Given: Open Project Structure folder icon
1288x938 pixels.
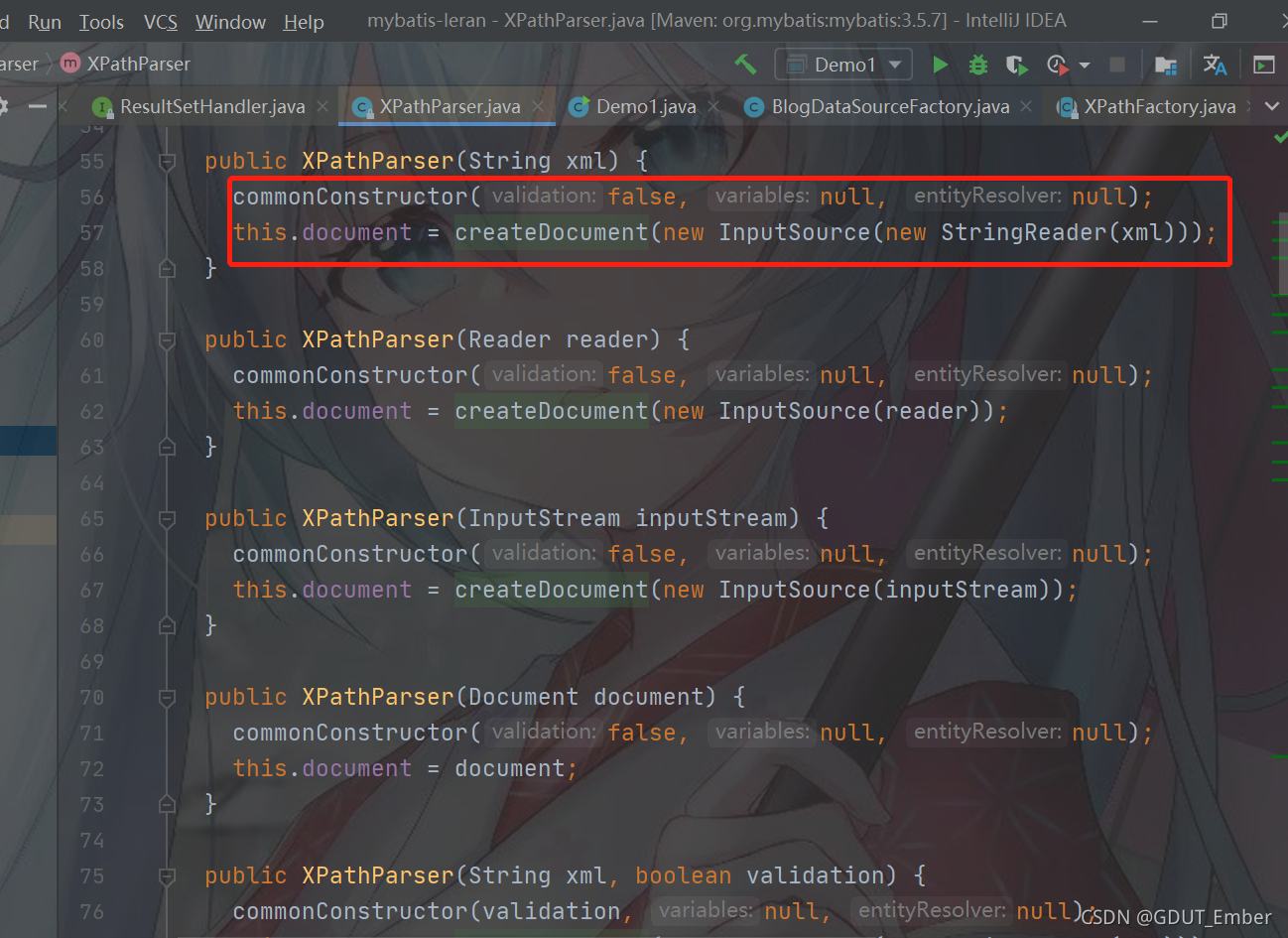Looking at the screenshot, I should click(1166, 66).
